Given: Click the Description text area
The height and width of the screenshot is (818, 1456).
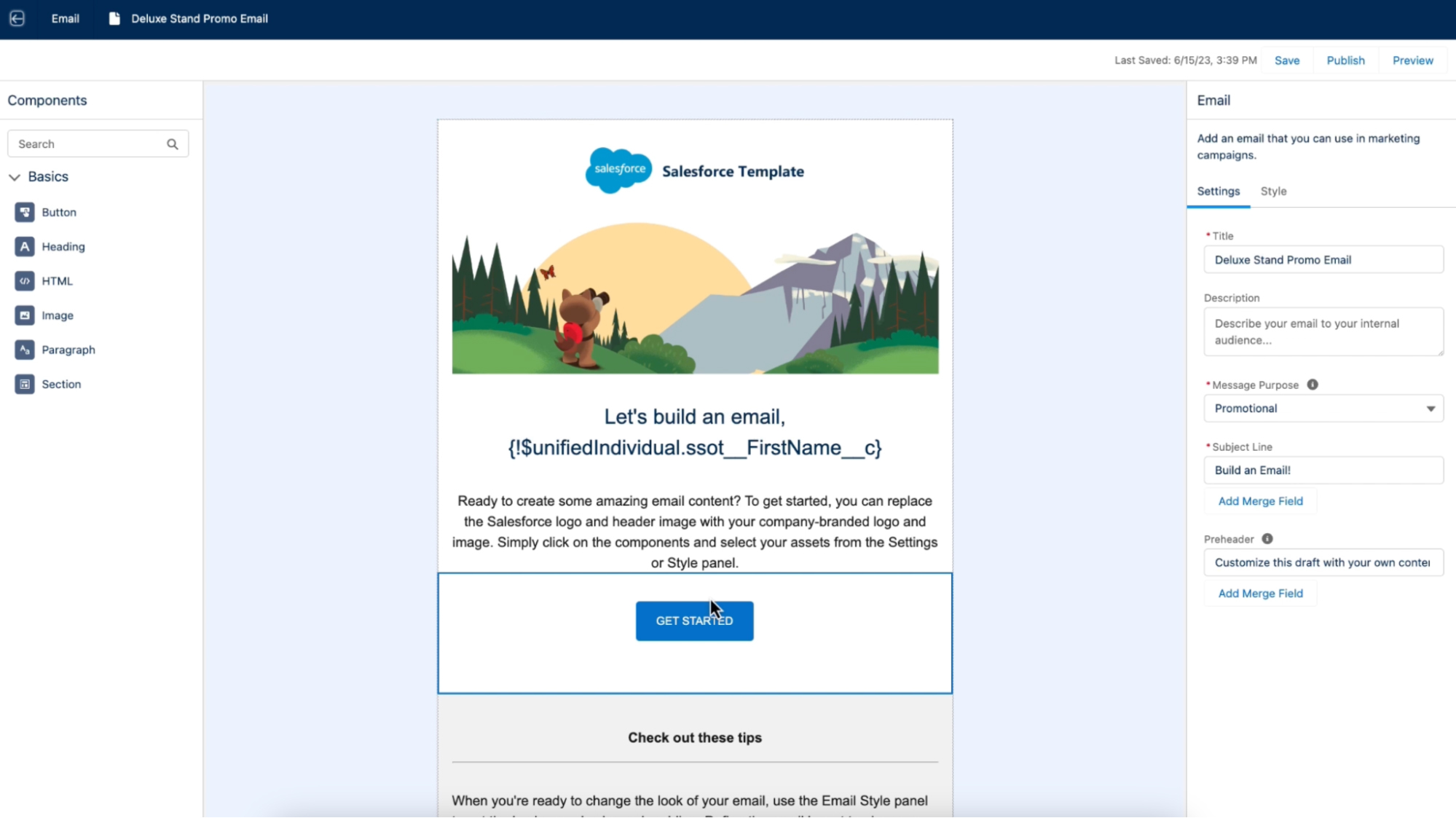Looking at the screenshot, I should pyautogui.click(x=1323, y=331).
